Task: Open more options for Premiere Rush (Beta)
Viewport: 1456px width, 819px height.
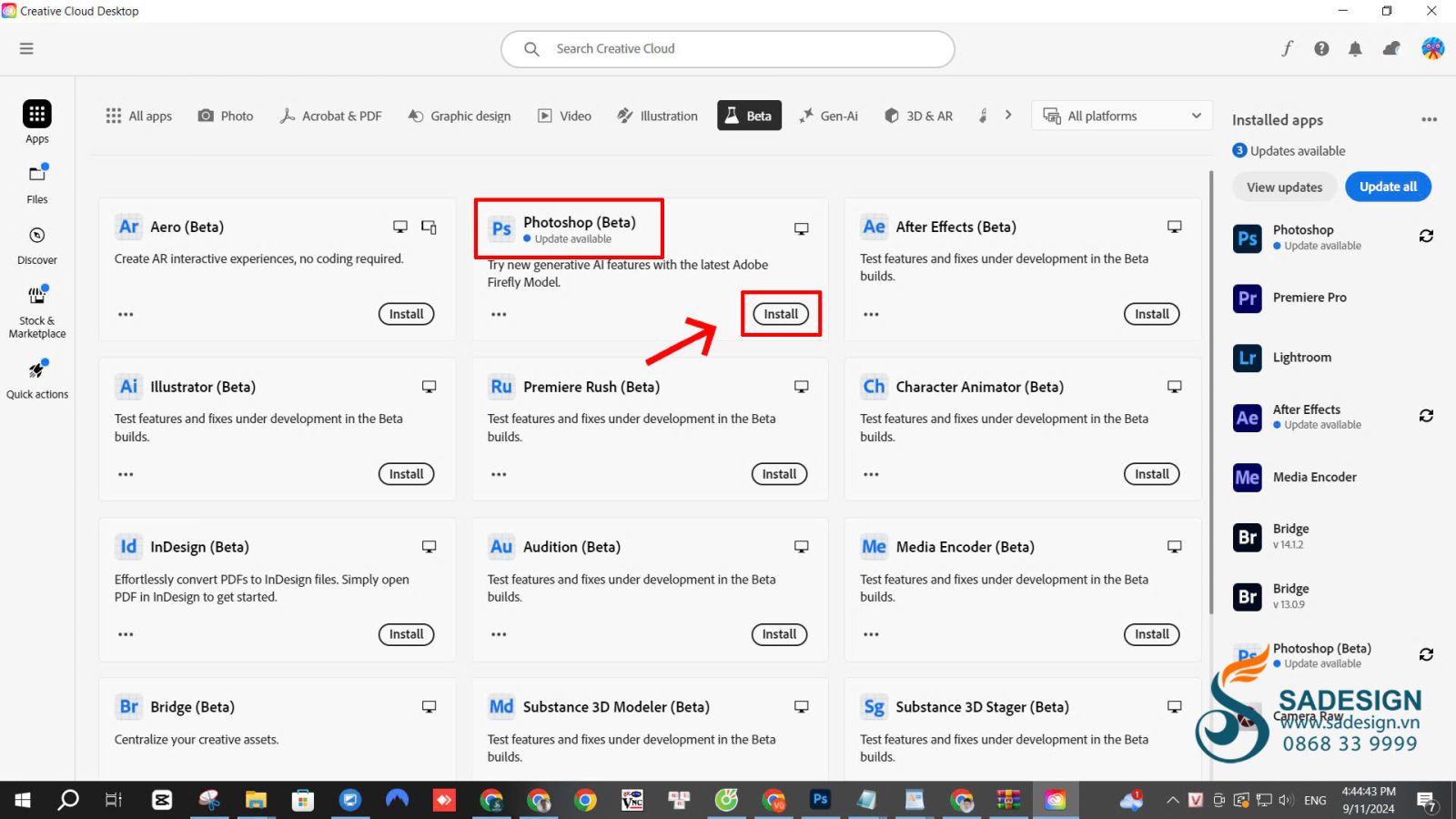Action: coord(499,474)
